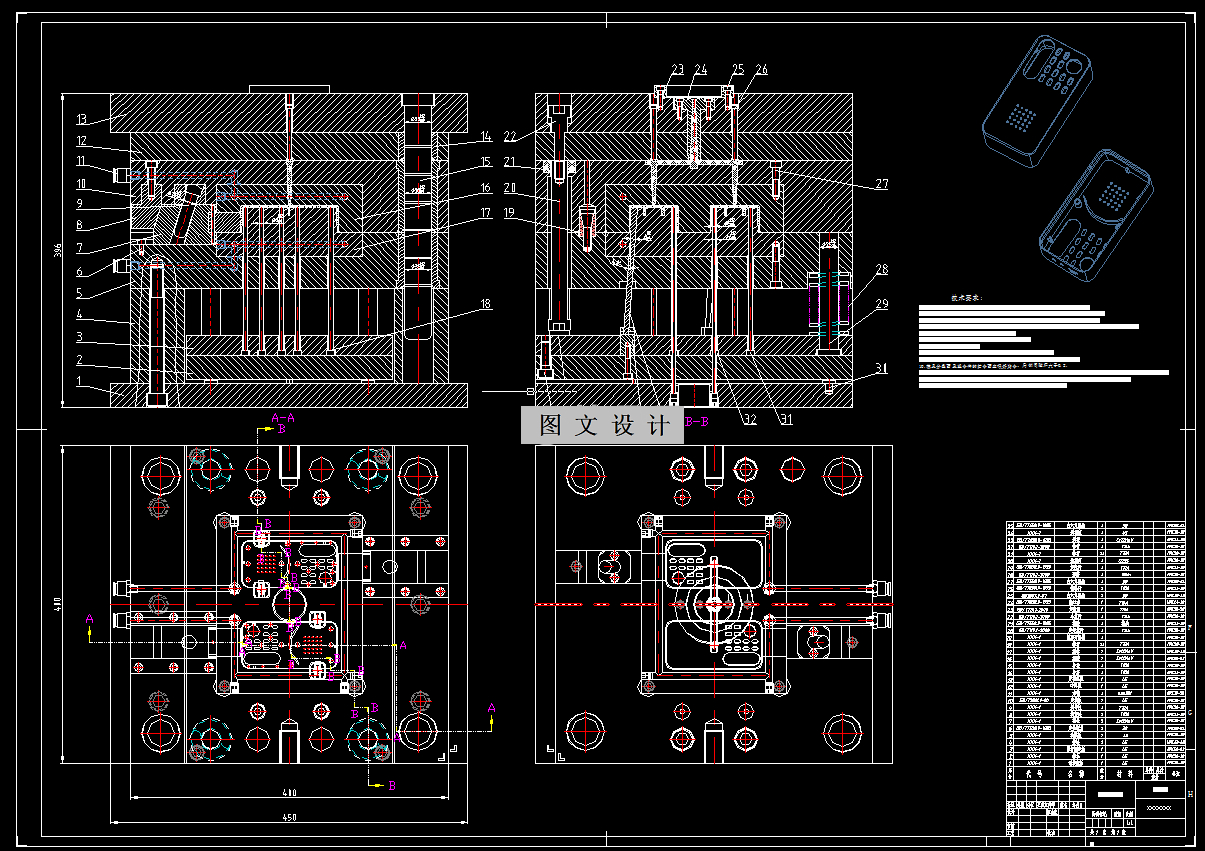Image resolution: width=1205 pixels, height=851 pixels.
Task: Select the magenta A-A section title
Action: (283, 417)
